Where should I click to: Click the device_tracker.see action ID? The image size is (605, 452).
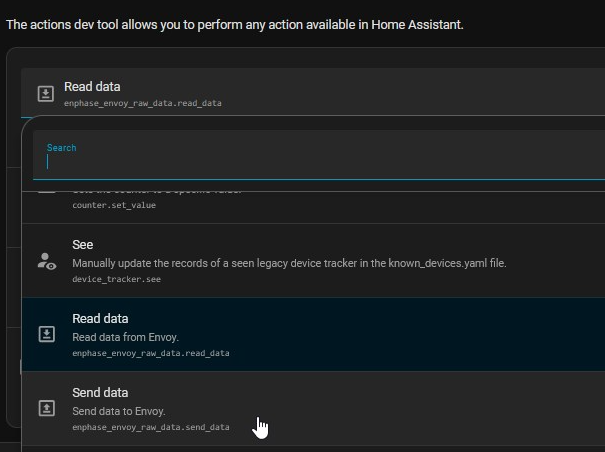click(116, 279)
